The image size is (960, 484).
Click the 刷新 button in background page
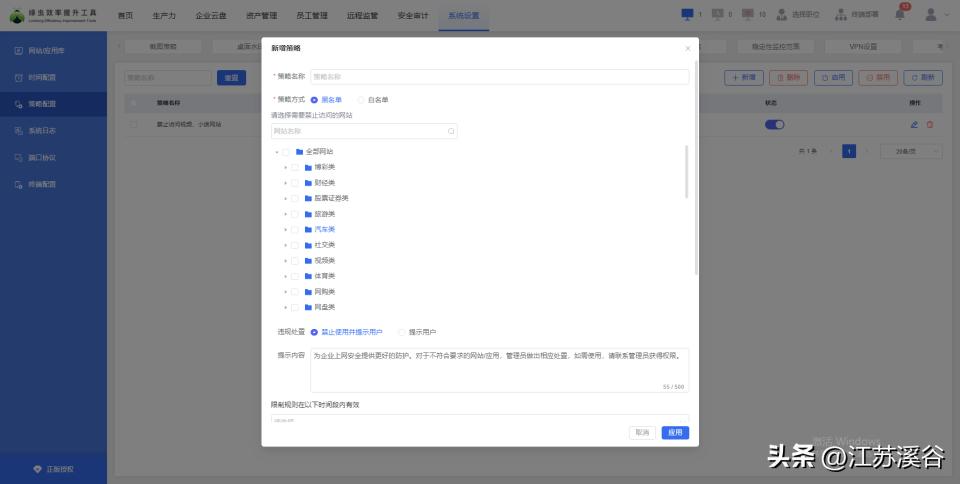923,78
